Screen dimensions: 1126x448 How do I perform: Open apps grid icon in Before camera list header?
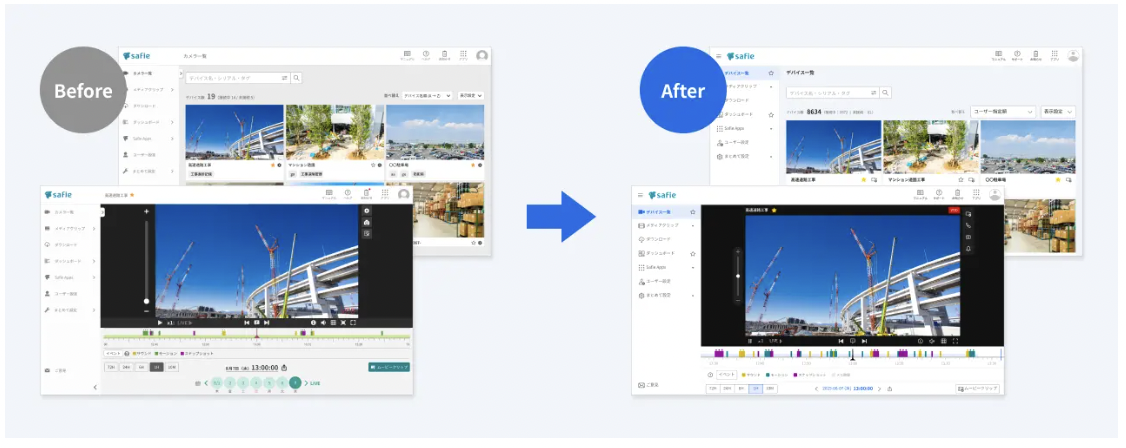click(463, 54)
